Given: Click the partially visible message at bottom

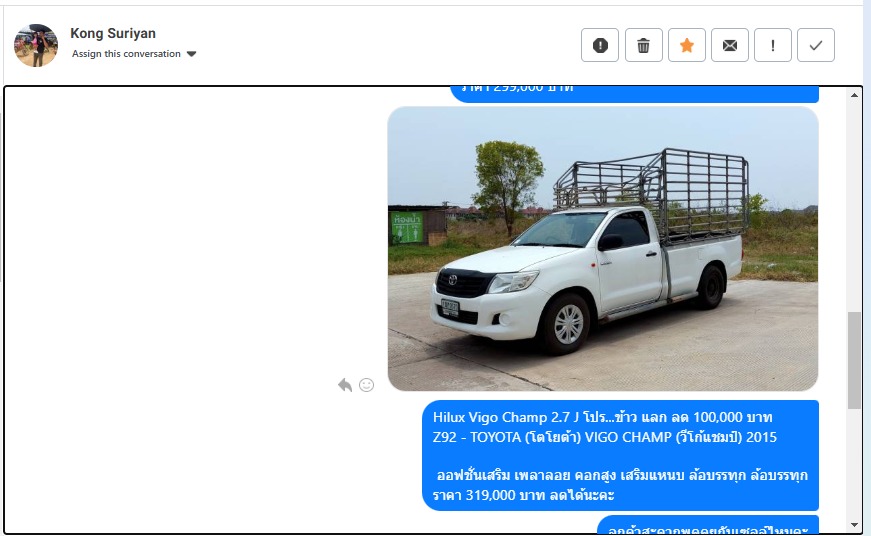Looking at the screenshot, I should tap(708, 526).
